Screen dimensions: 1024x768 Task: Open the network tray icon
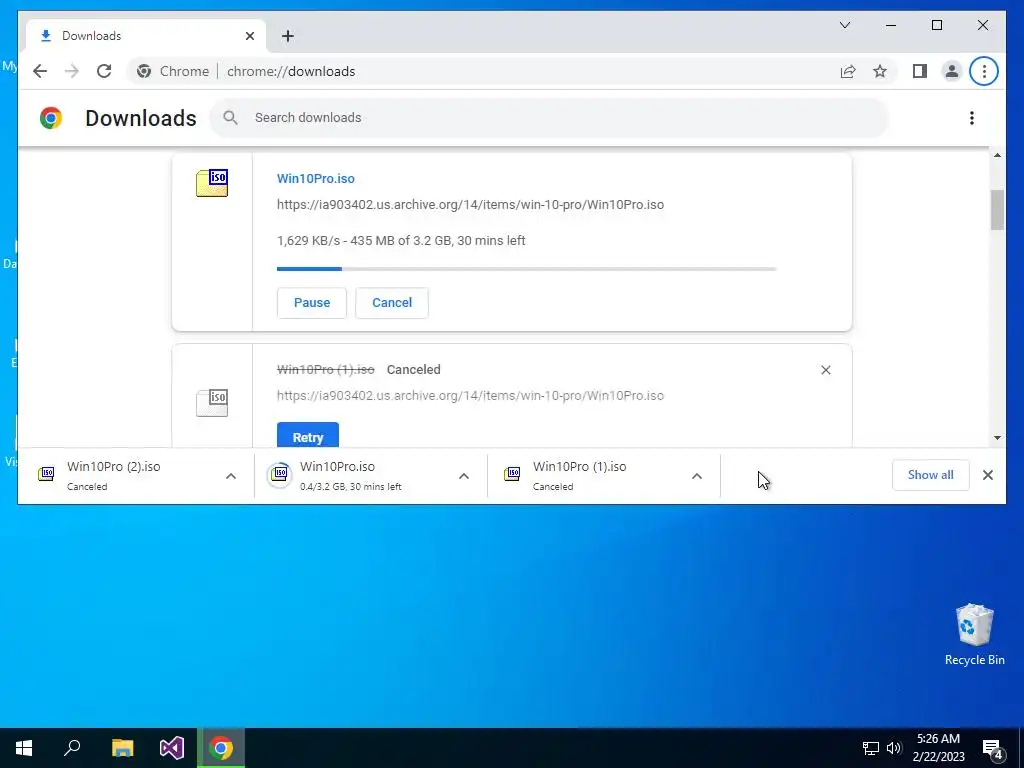(x=871, y=748)
